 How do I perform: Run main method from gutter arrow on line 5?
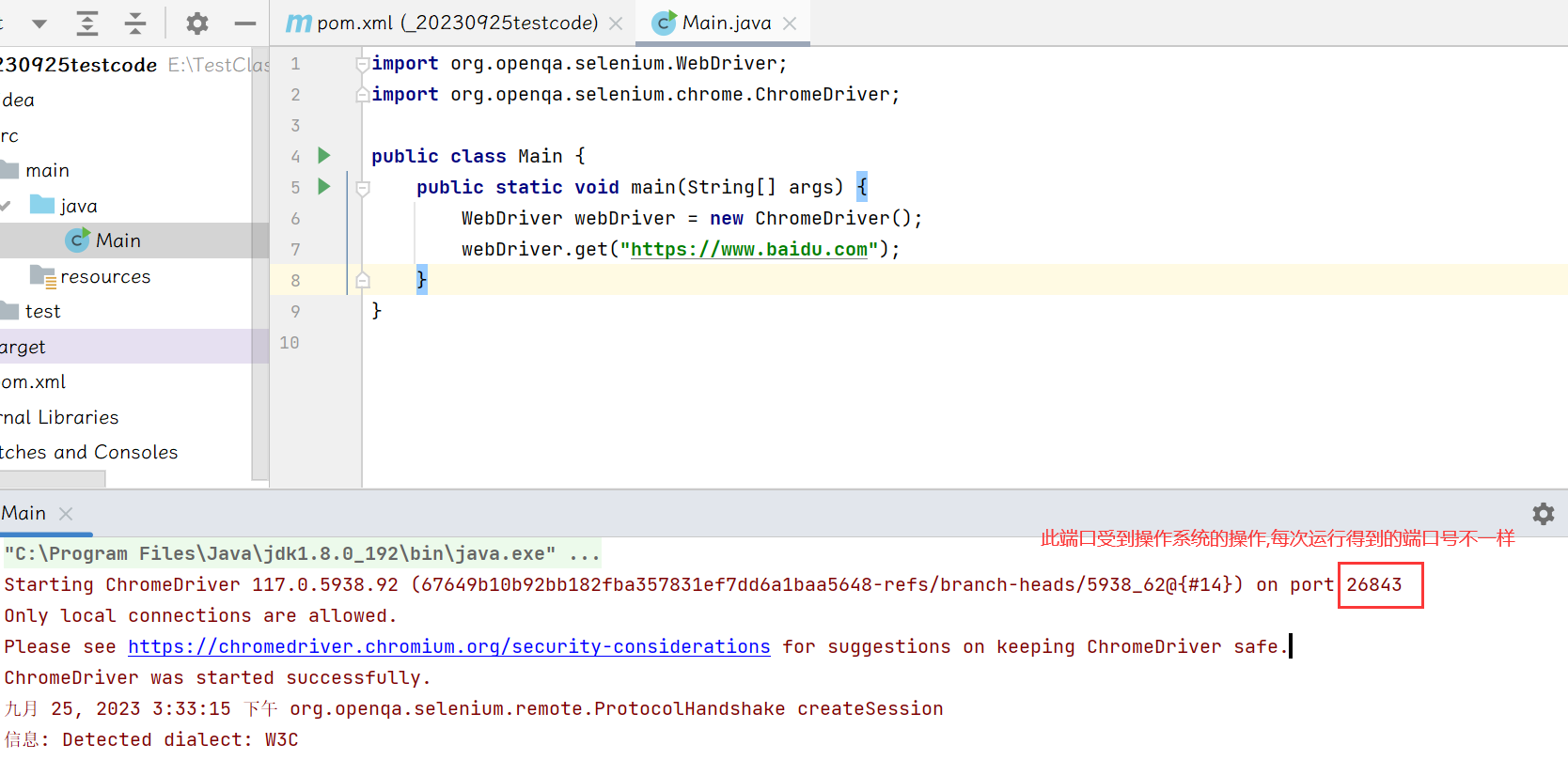(x=324, y=186)
